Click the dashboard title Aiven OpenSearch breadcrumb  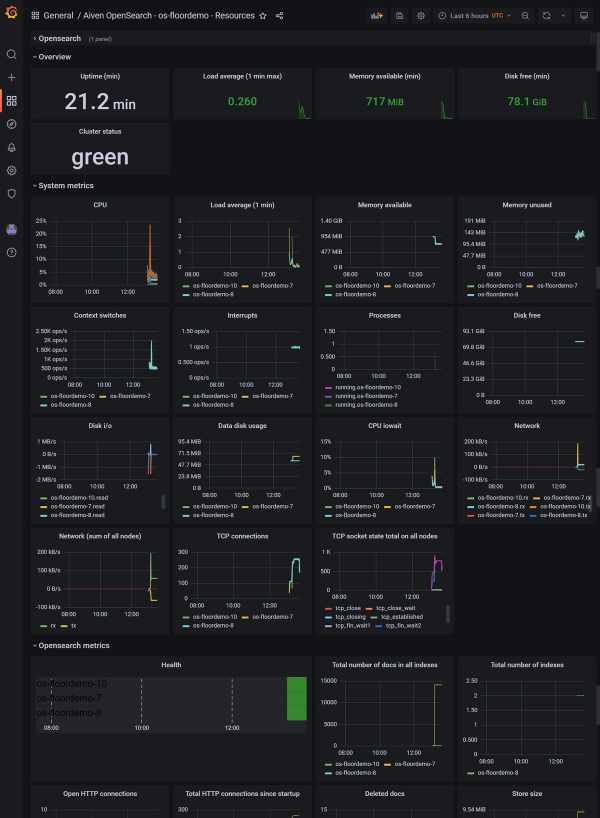click(x=169, y=16)
